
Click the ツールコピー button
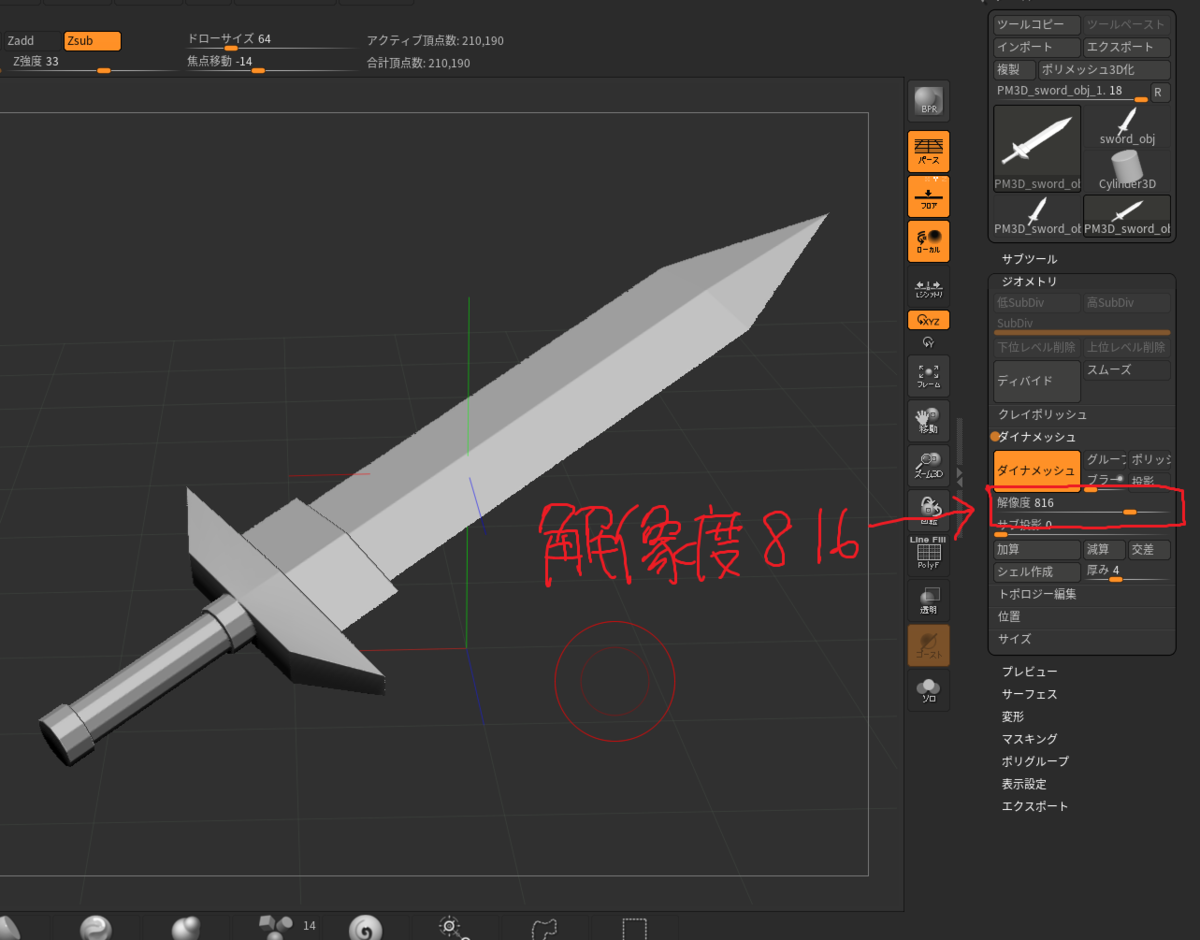click(x=1037, y=25)
